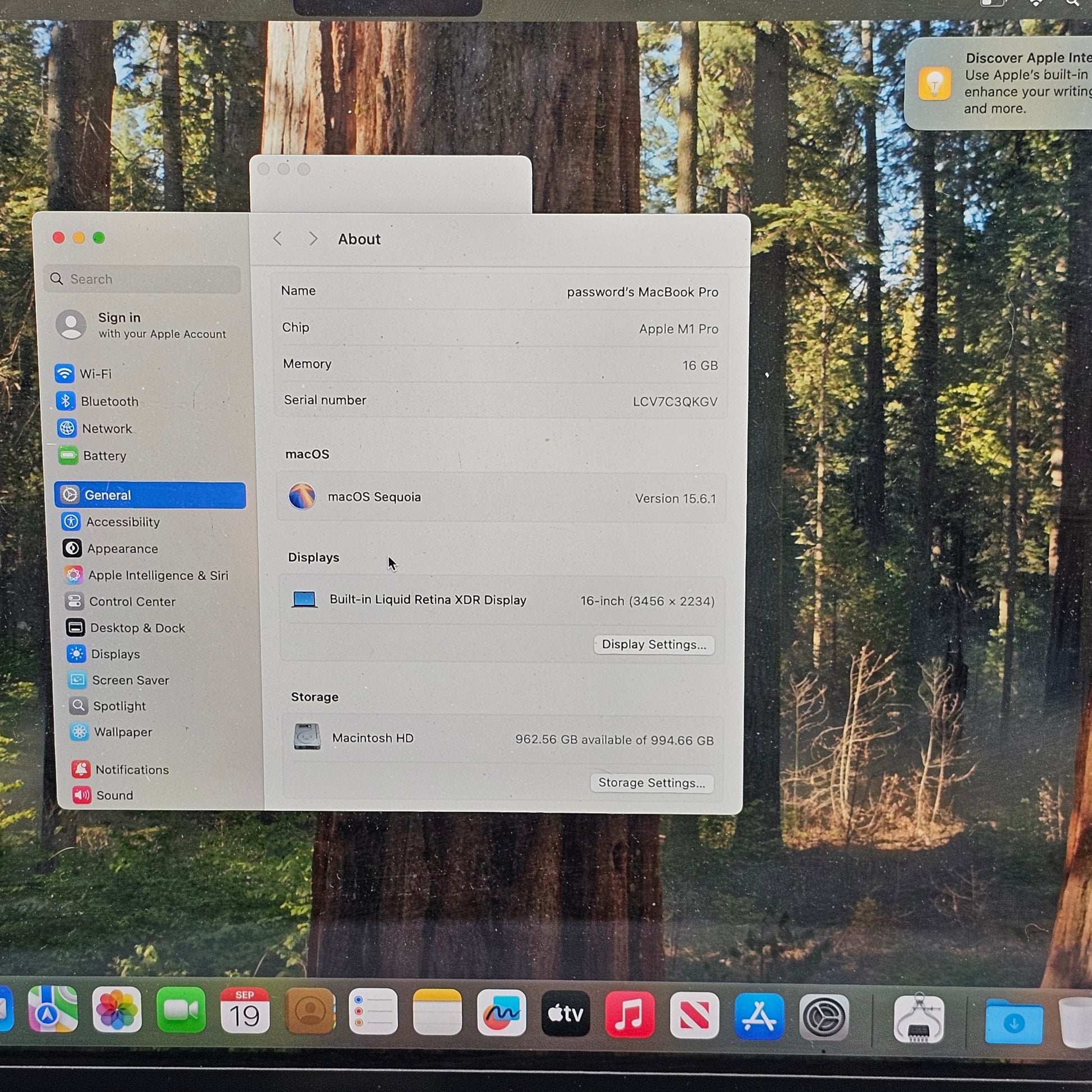1092x1092 pixels.
Task: Click the serial number LCV7C3QKGV
Action: [675, 402]
